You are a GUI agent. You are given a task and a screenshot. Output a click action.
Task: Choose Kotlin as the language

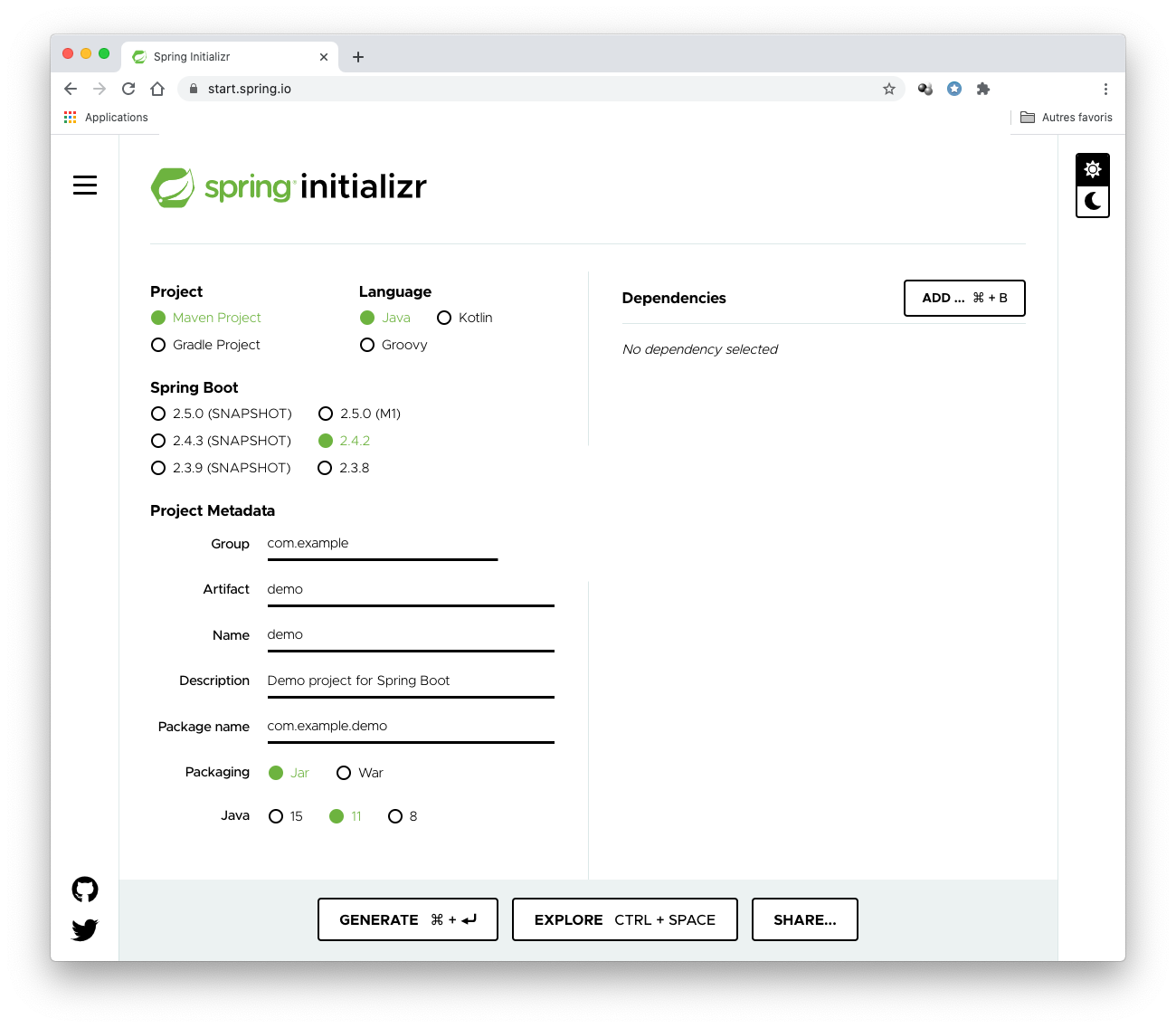point(465,318)
